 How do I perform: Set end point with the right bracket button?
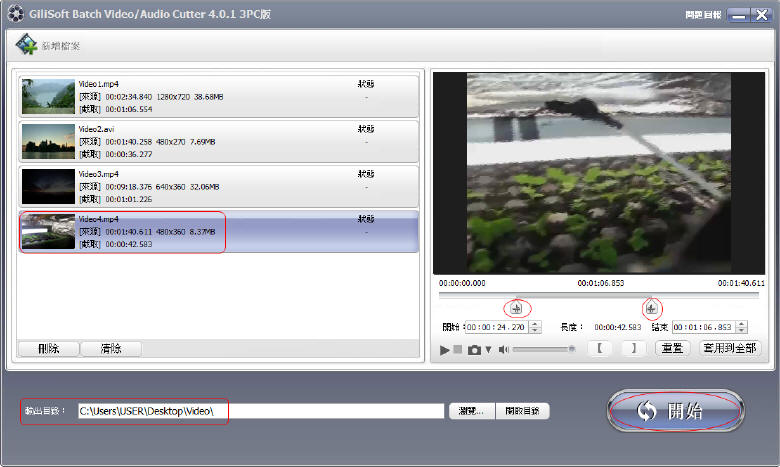click(631, 349)
